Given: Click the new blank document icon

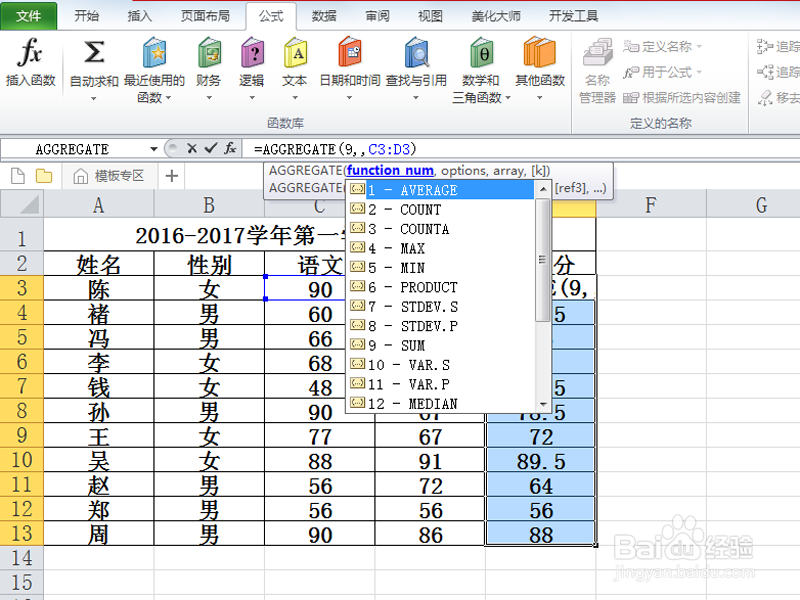Looking at the screenshot, I should click(x=18, y=176).
